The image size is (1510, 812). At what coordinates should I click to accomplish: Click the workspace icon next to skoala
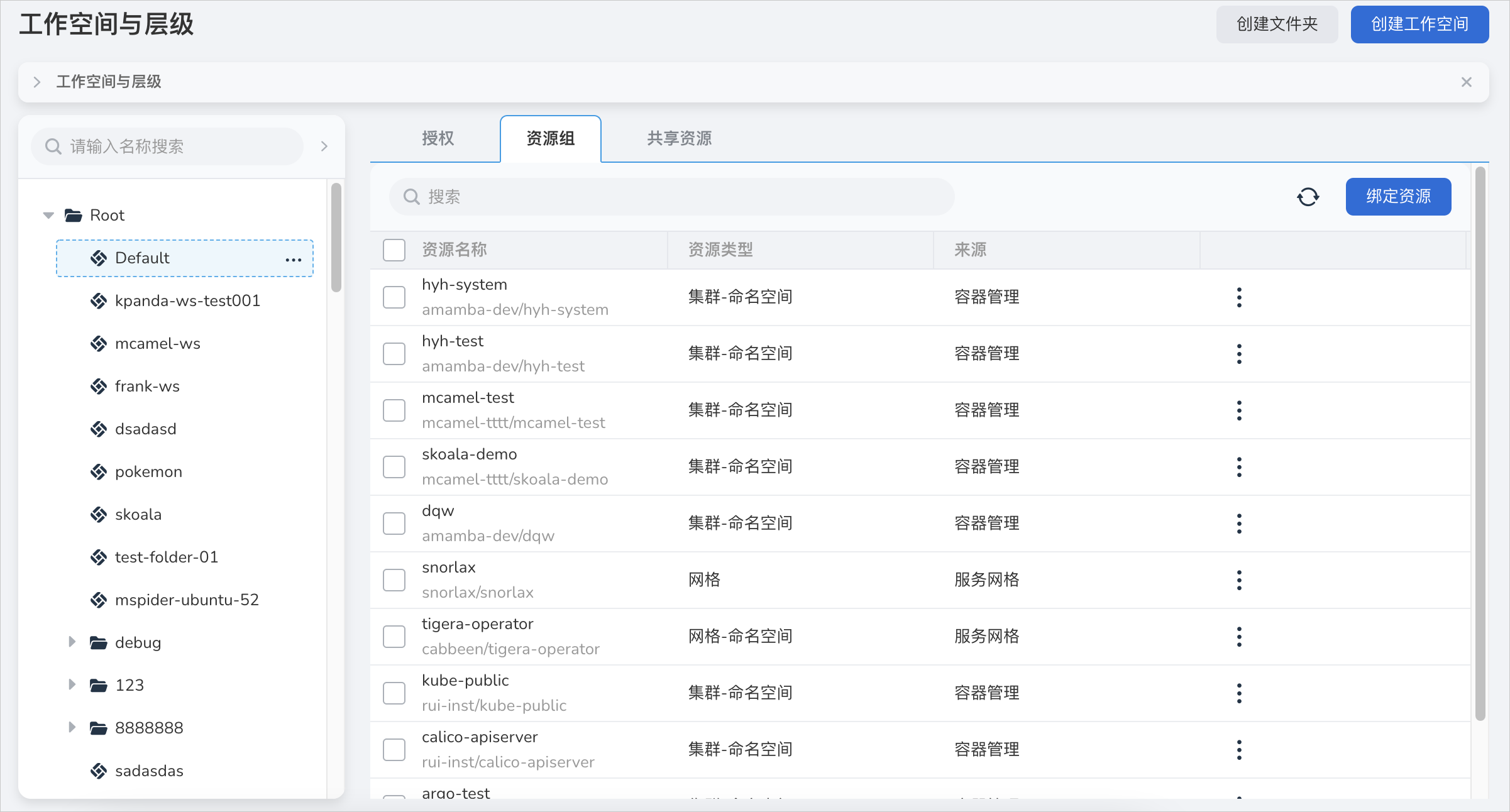point(99,515)
